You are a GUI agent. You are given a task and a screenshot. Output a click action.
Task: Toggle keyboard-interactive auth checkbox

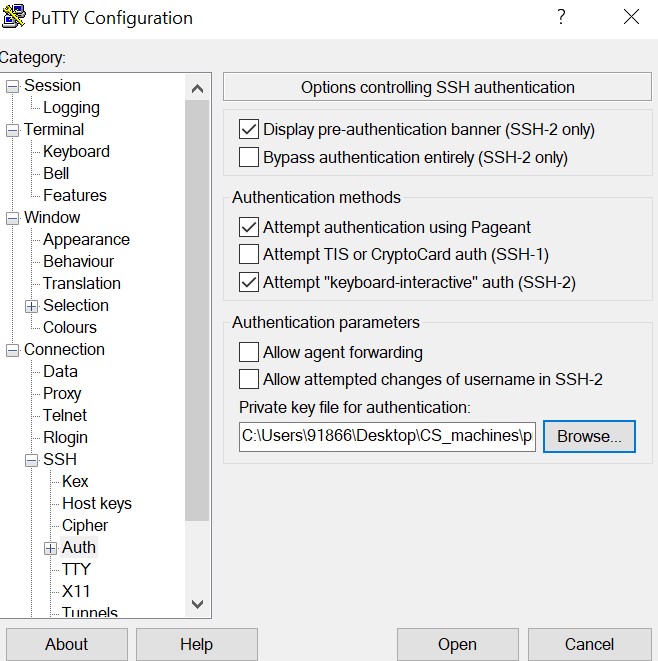tap(249, 282)
